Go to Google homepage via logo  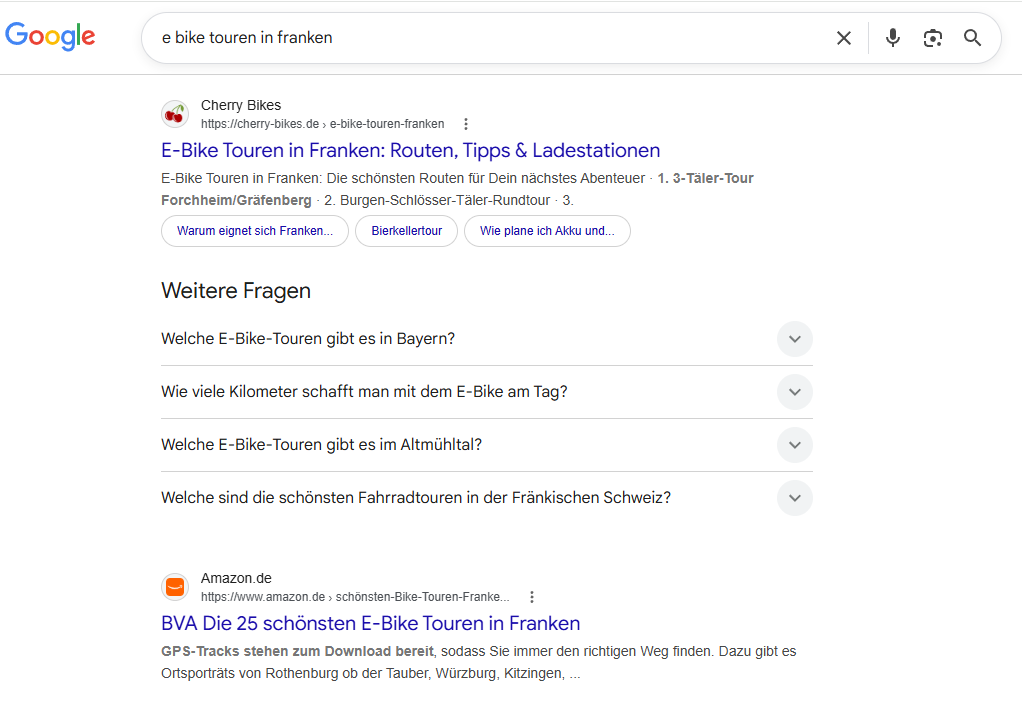(x=50, y=37)
